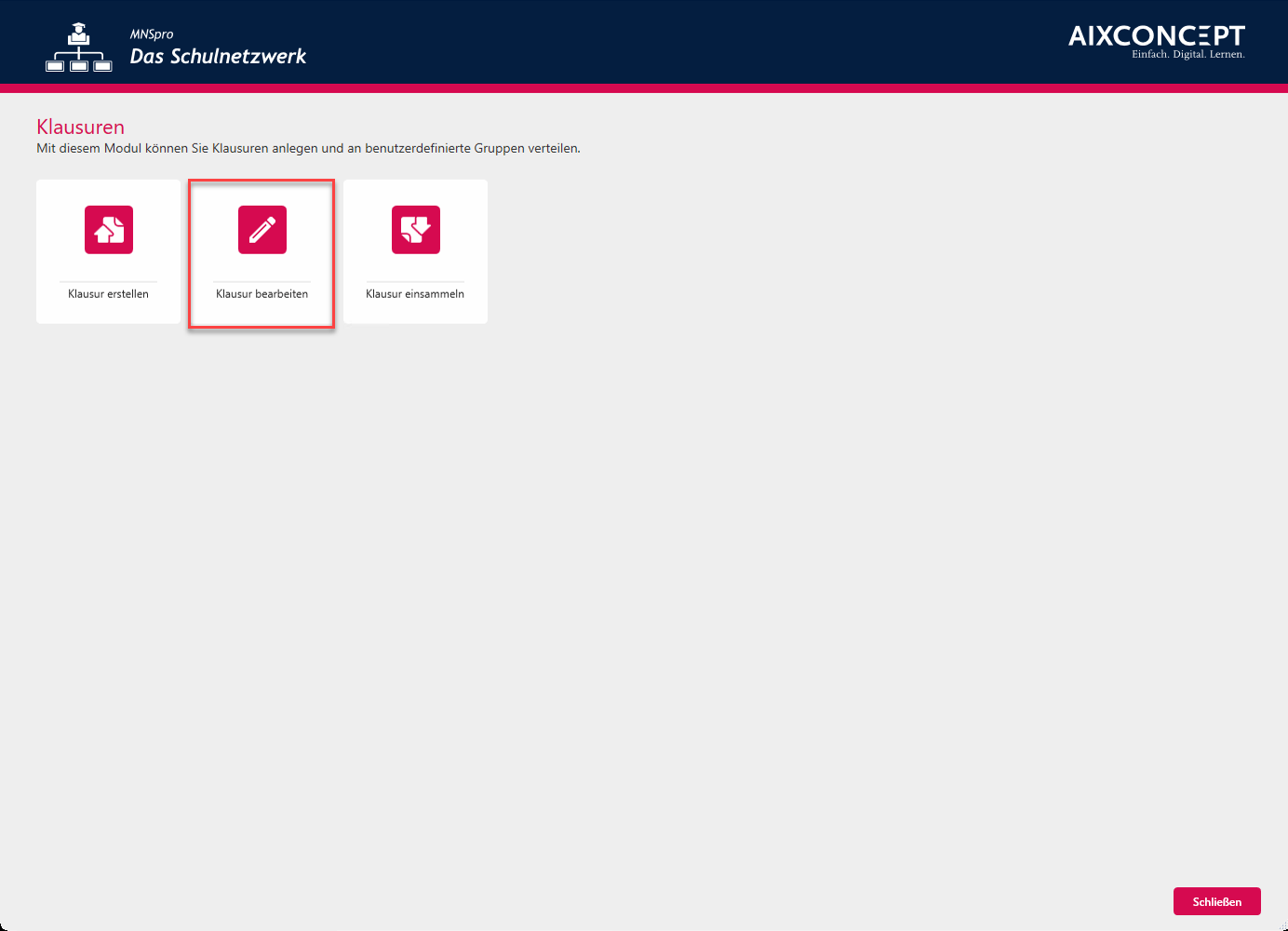Choose the 'Klausur einsammeln' label text
This screenshot has height=931, width=1288.
pos(415,294)
